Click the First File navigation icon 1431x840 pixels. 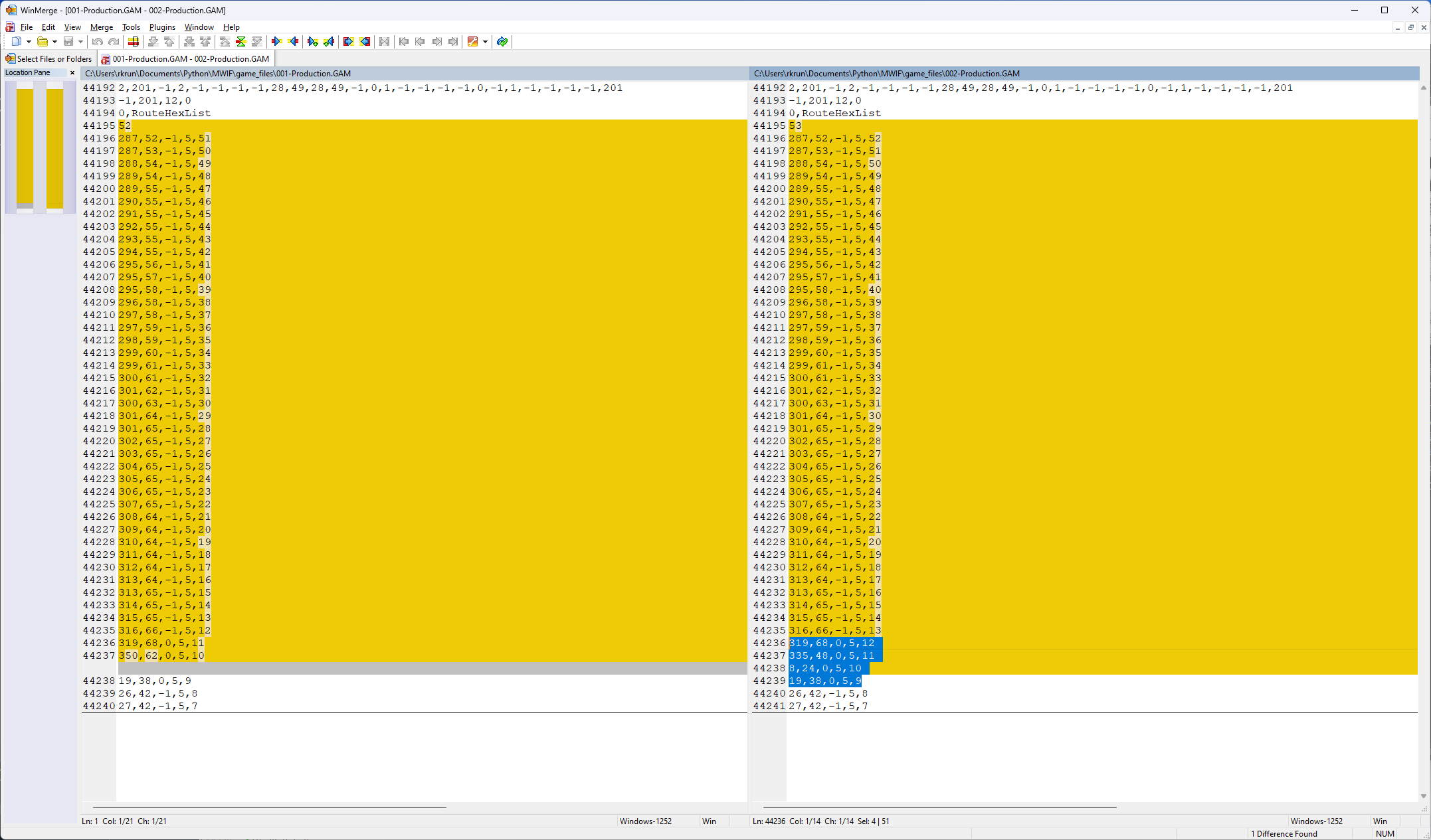(x=404, y=42)
